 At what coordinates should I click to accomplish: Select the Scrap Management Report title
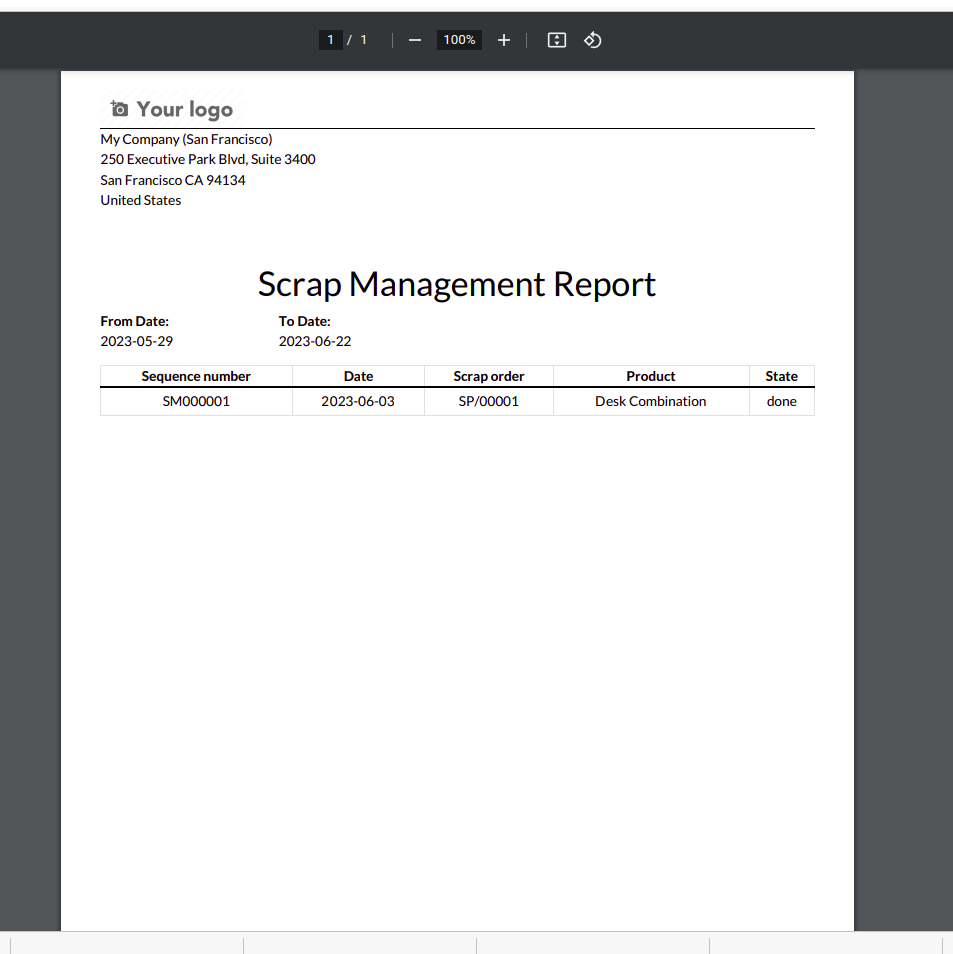point(456,285)
